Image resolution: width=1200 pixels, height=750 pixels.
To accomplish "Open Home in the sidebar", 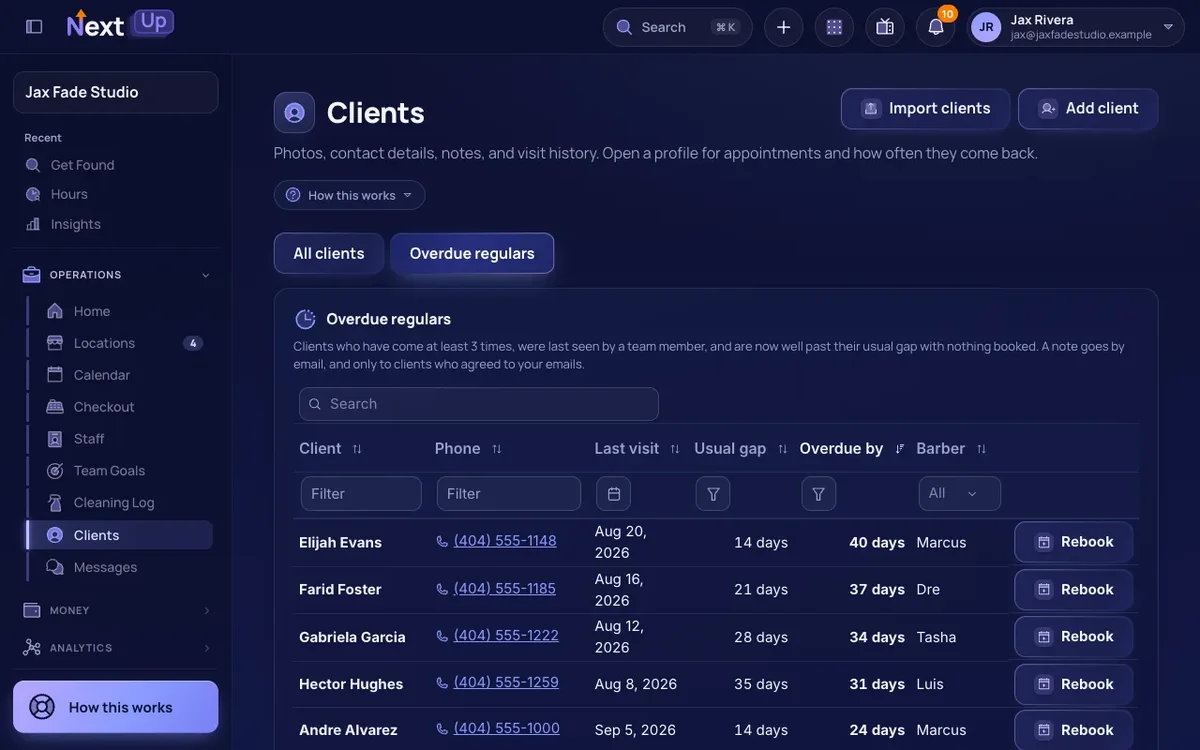I will 120,311.
